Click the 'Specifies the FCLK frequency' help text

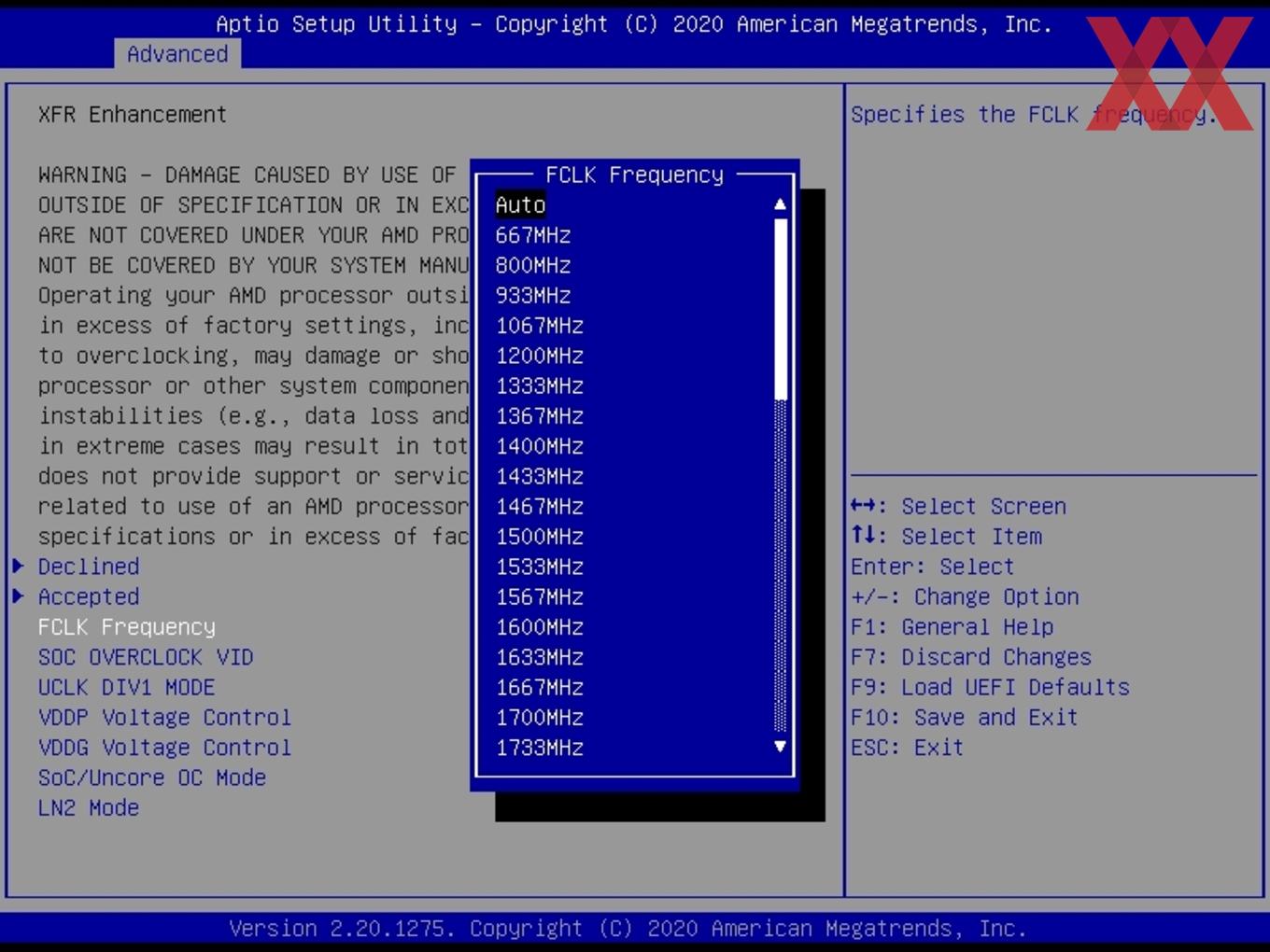(1034, 115)
